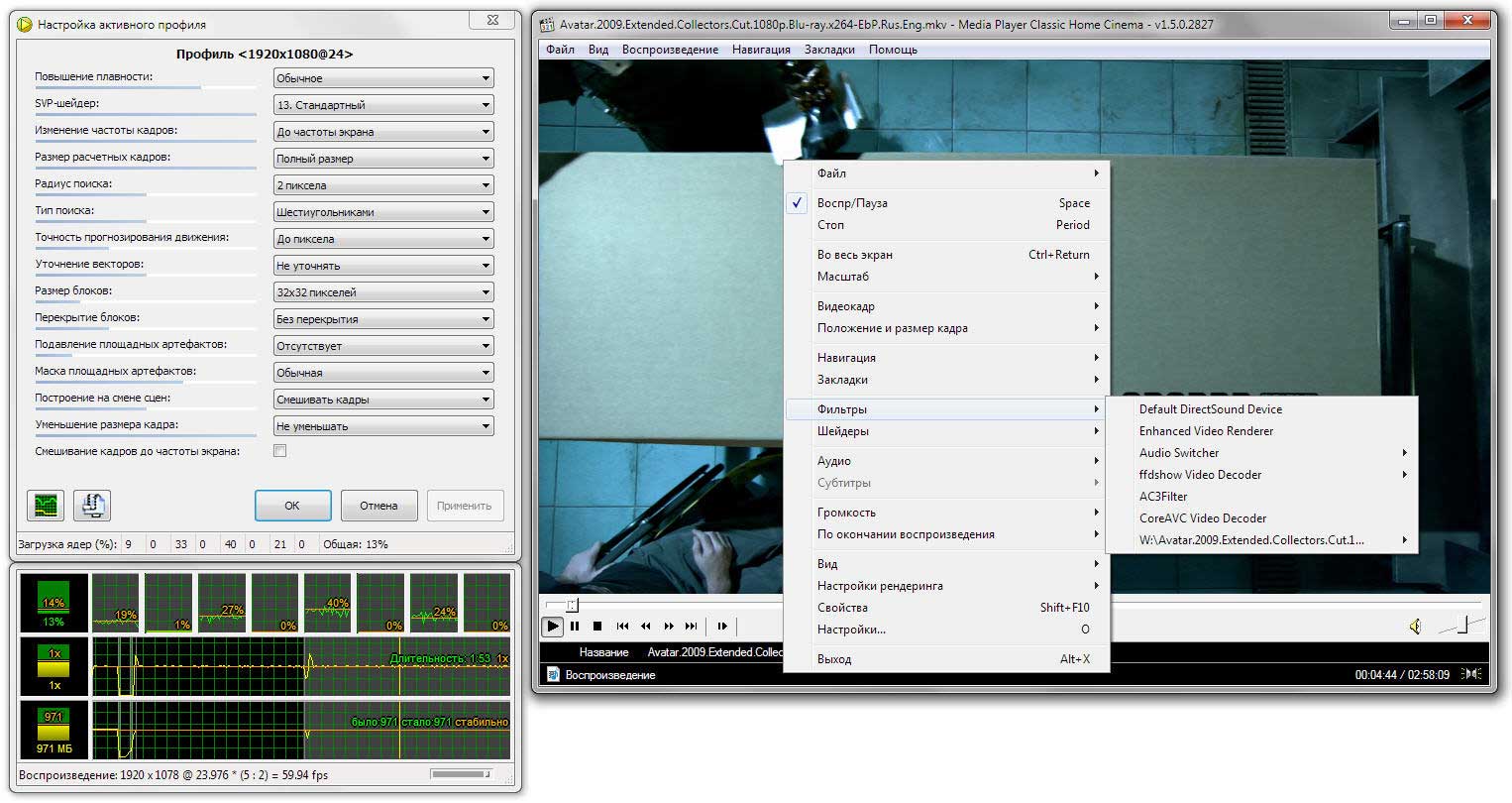Click the video seek bar slider
Image resolution: width=1512 pixels, height=803 pixels.
pyautogui.click(x=572, y=604)
